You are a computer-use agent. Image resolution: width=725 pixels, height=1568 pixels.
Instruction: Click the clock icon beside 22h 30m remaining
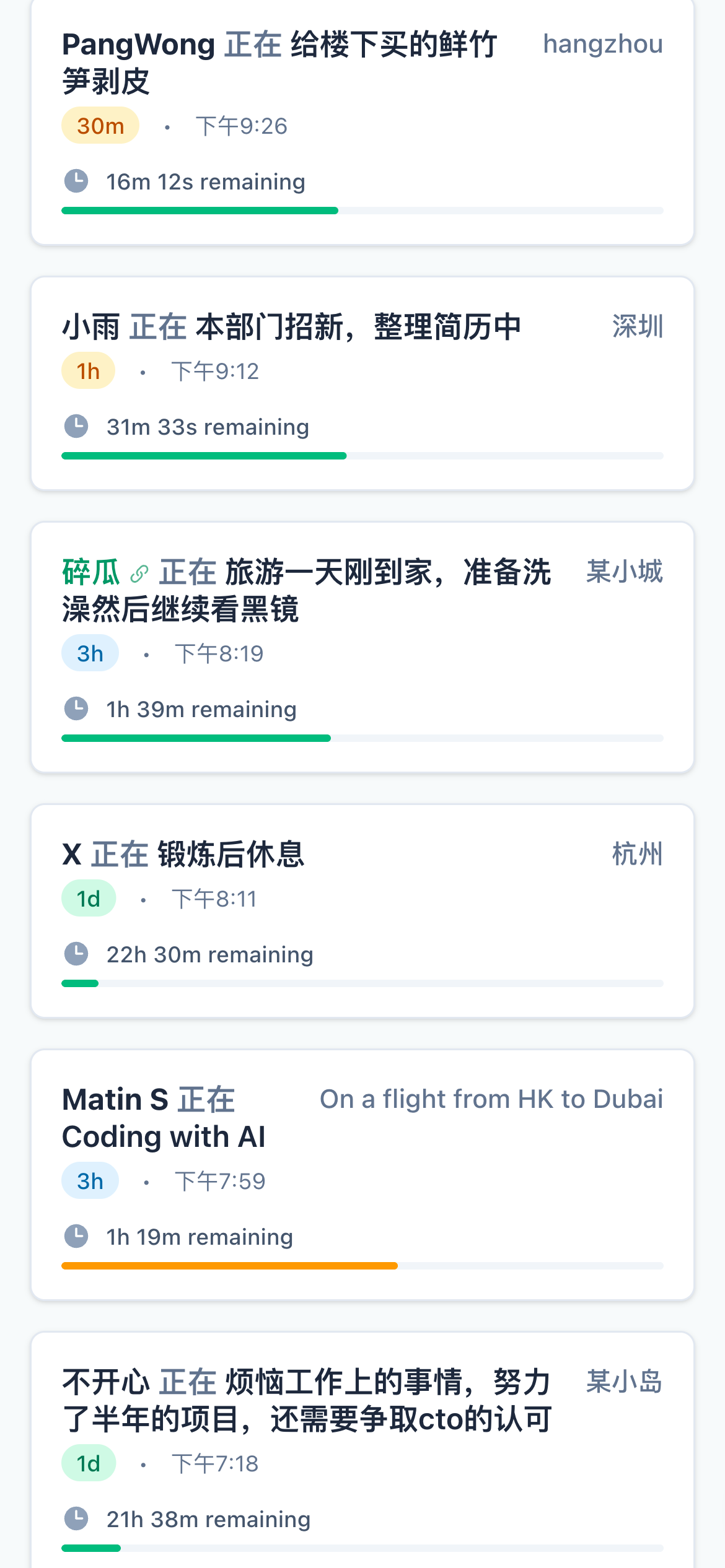click(76, 954)
